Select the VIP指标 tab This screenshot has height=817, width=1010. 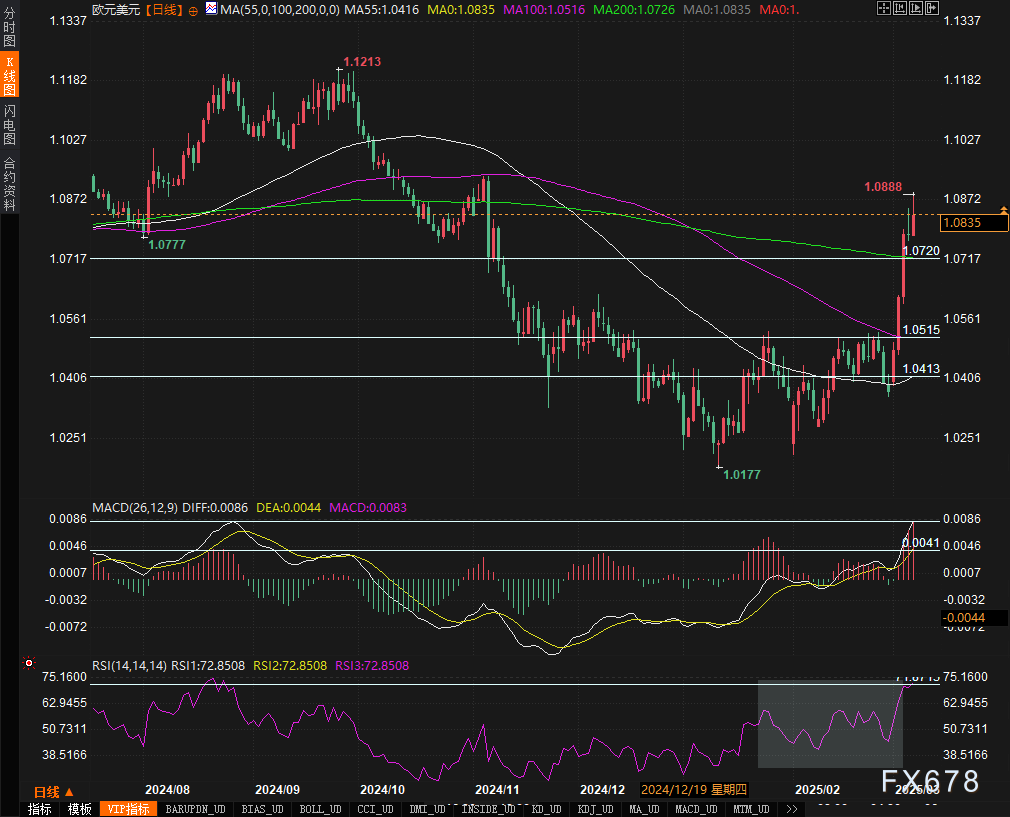click(128, 809)
